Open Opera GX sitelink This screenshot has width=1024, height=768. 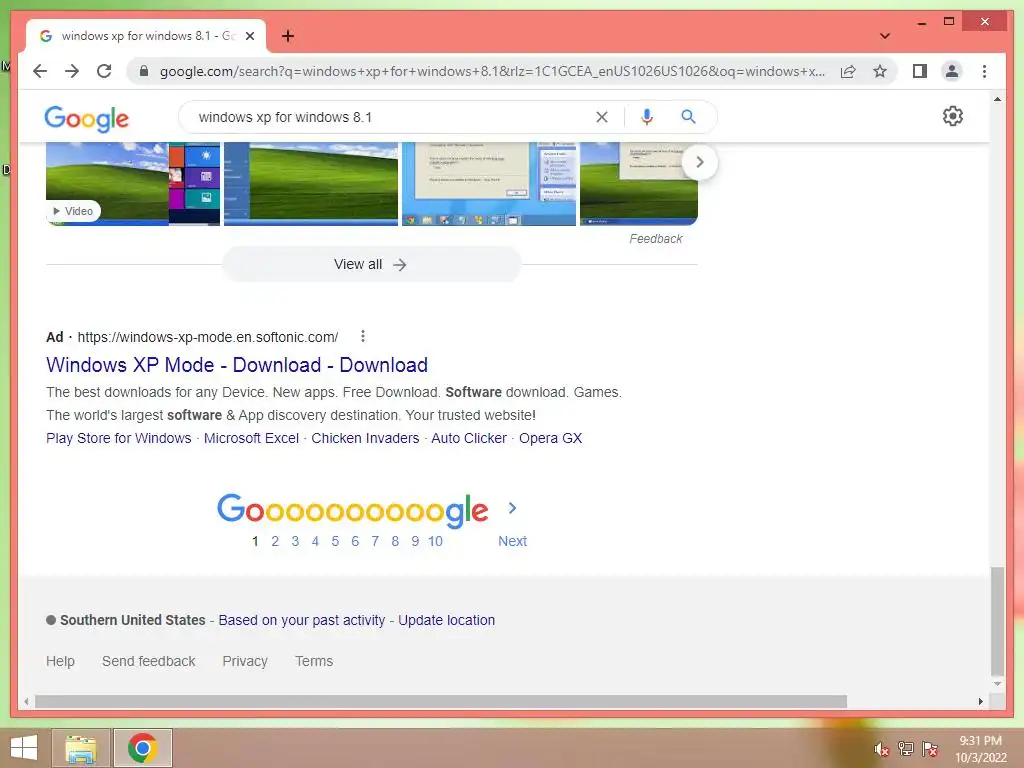click(551, 438)
